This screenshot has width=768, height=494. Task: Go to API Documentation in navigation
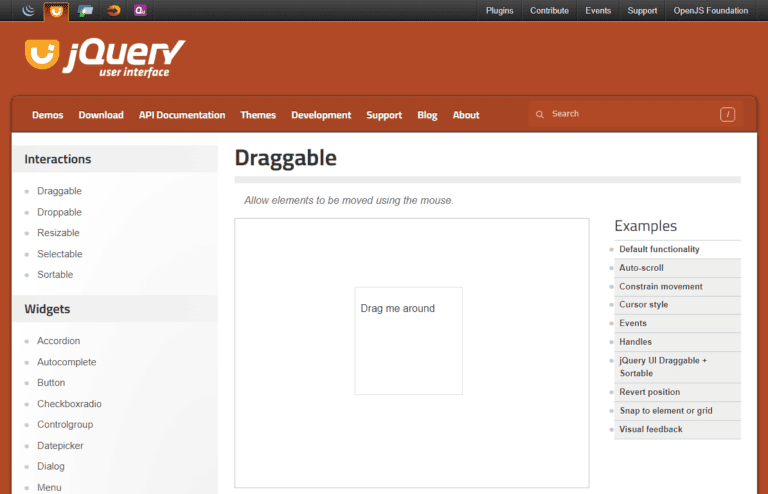[182, 115]
